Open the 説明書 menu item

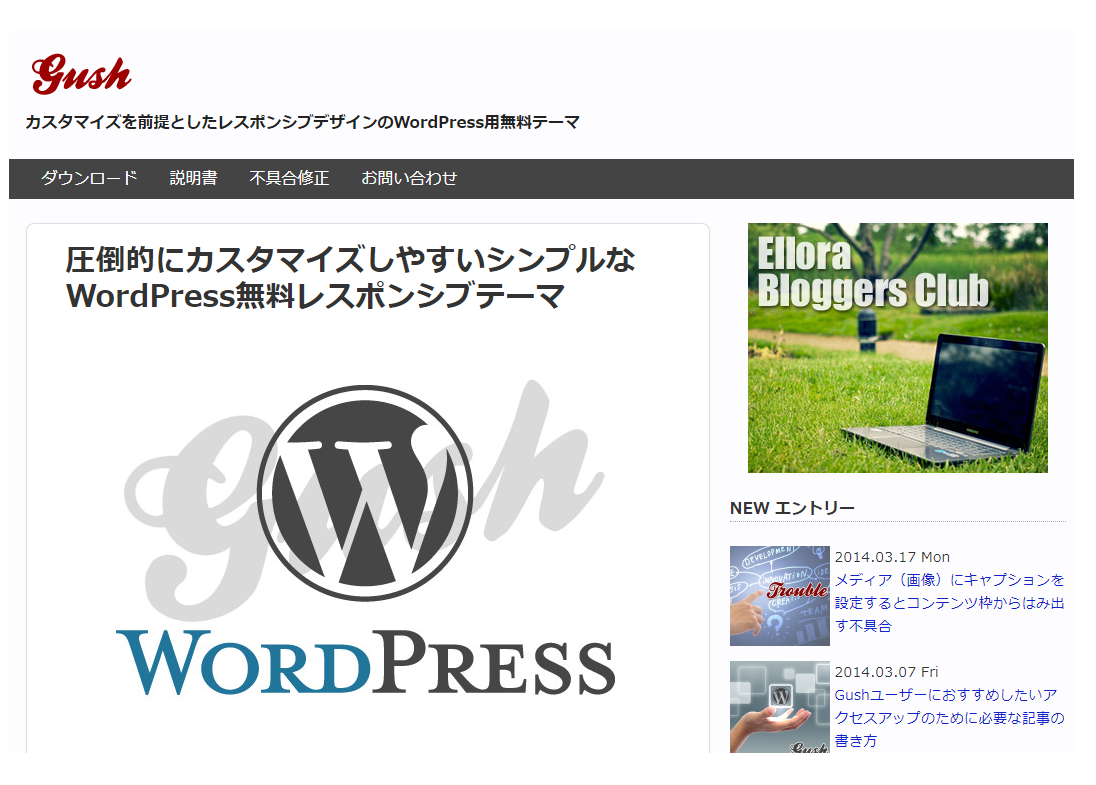(193, 178)
